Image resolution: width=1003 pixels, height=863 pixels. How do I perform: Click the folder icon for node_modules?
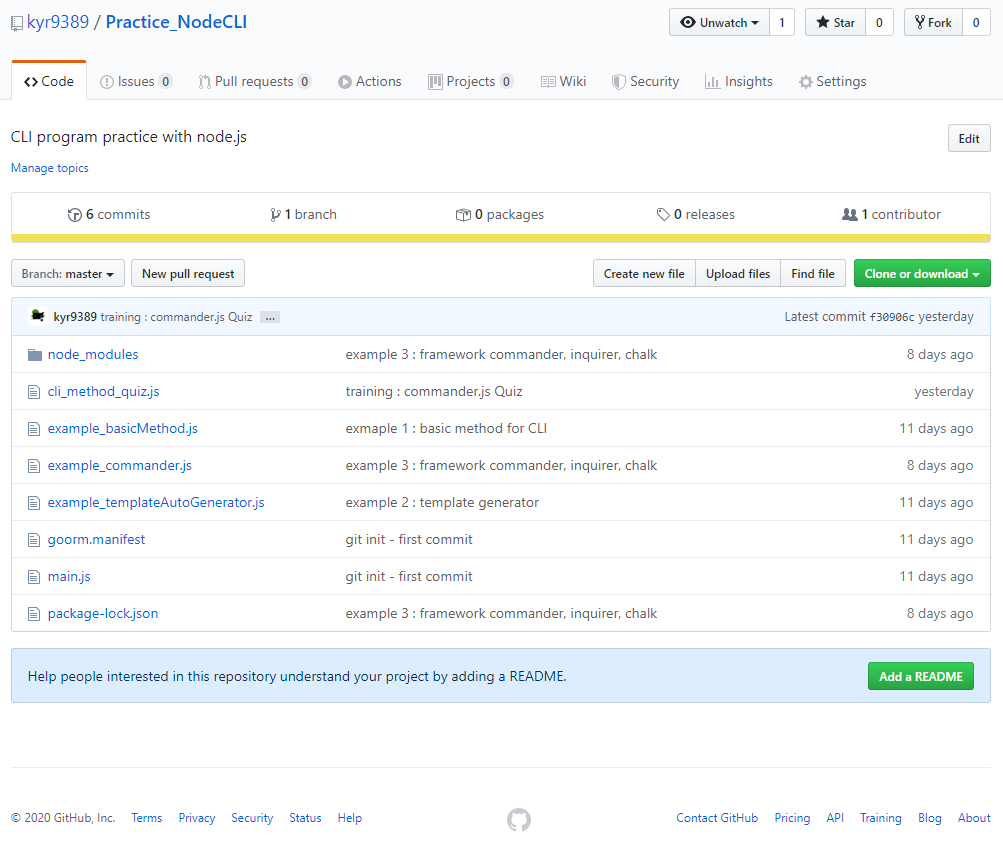pyautogui.click(x=35, y=354)
